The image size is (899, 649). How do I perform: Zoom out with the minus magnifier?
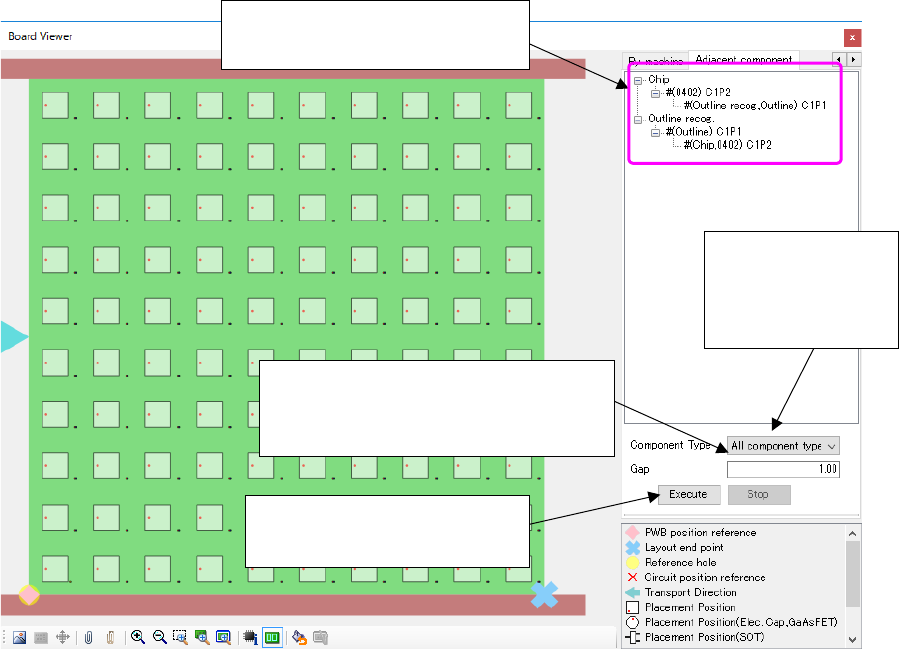159,637
